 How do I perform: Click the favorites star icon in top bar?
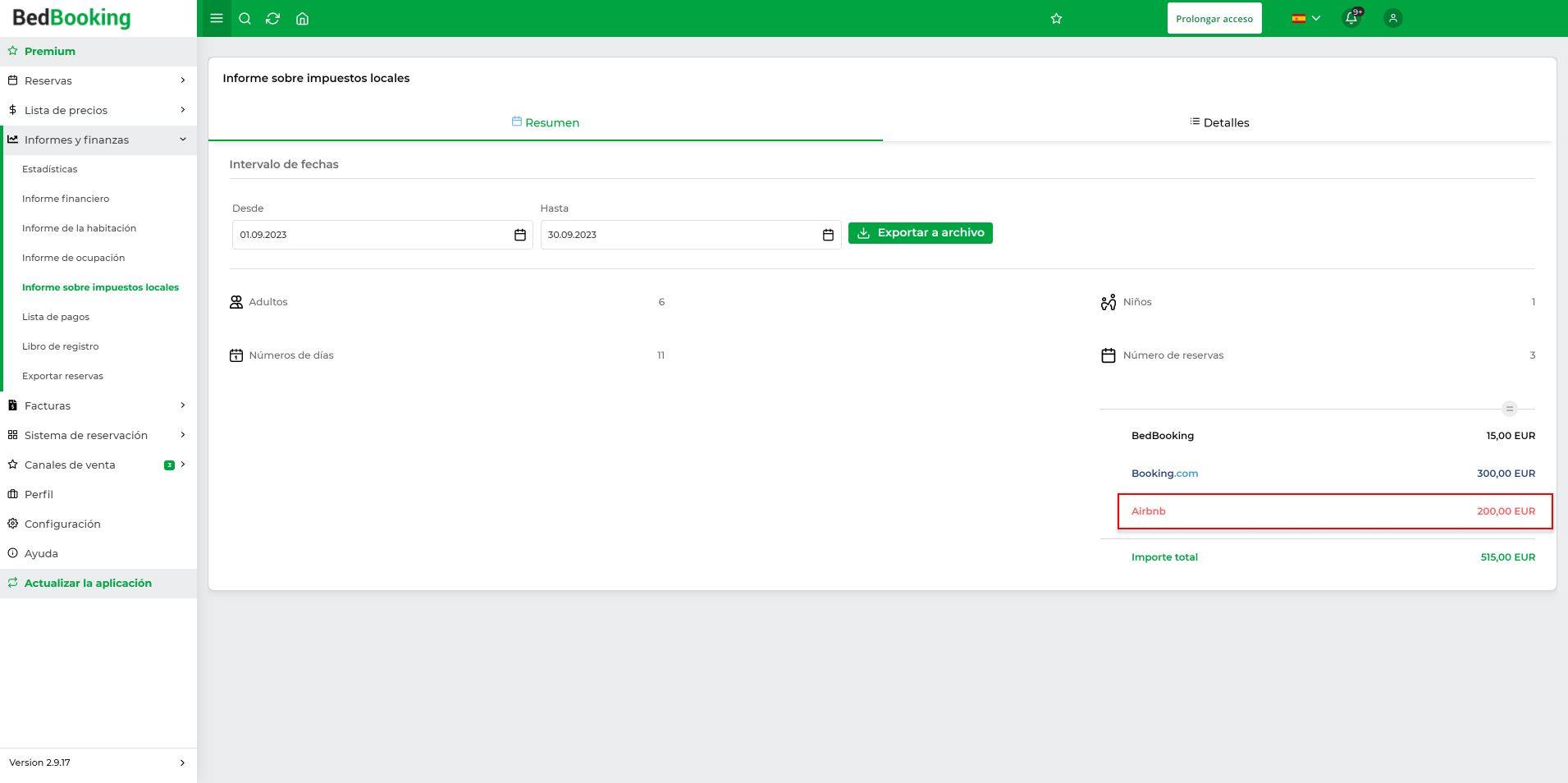click(x=1056, y=18)
